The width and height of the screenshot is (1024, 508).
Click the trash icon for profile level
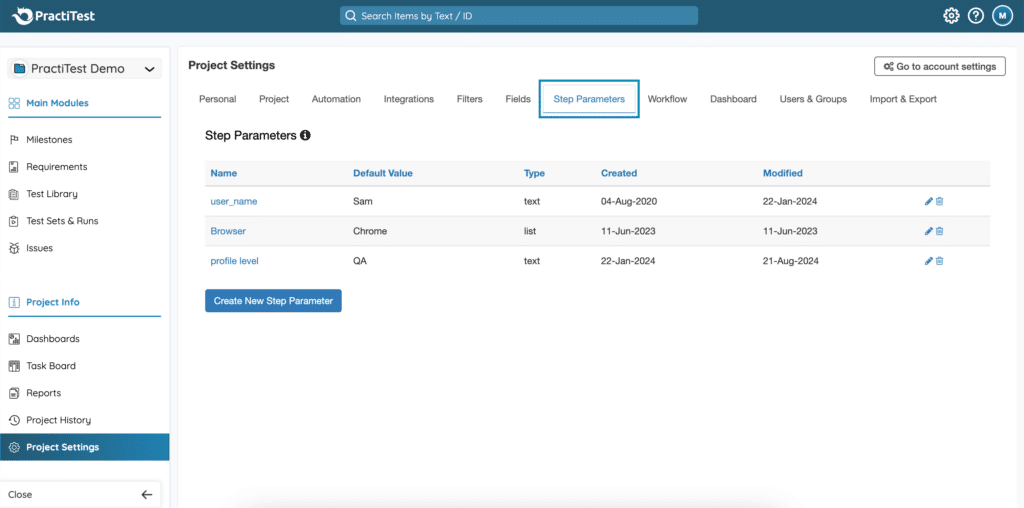coord(939,261)
